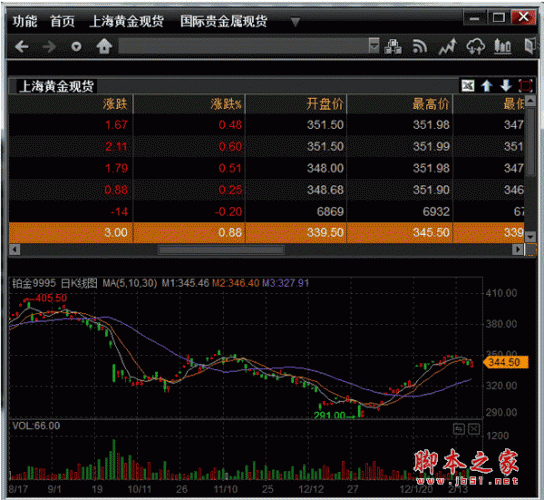The width and height of the screenshot is (544, 500).
Task: Go back with the left arrow
Action: 22,46
